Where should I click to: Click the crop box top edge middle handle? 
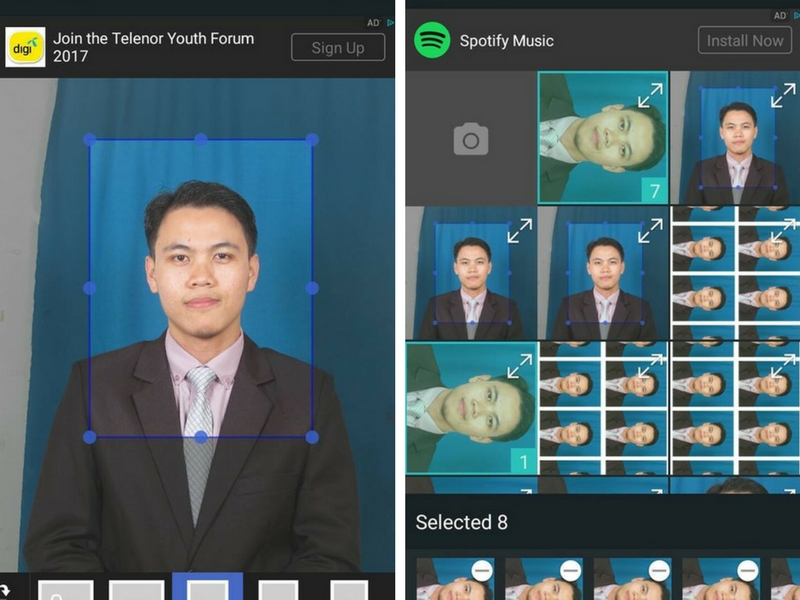pos(201,139)
